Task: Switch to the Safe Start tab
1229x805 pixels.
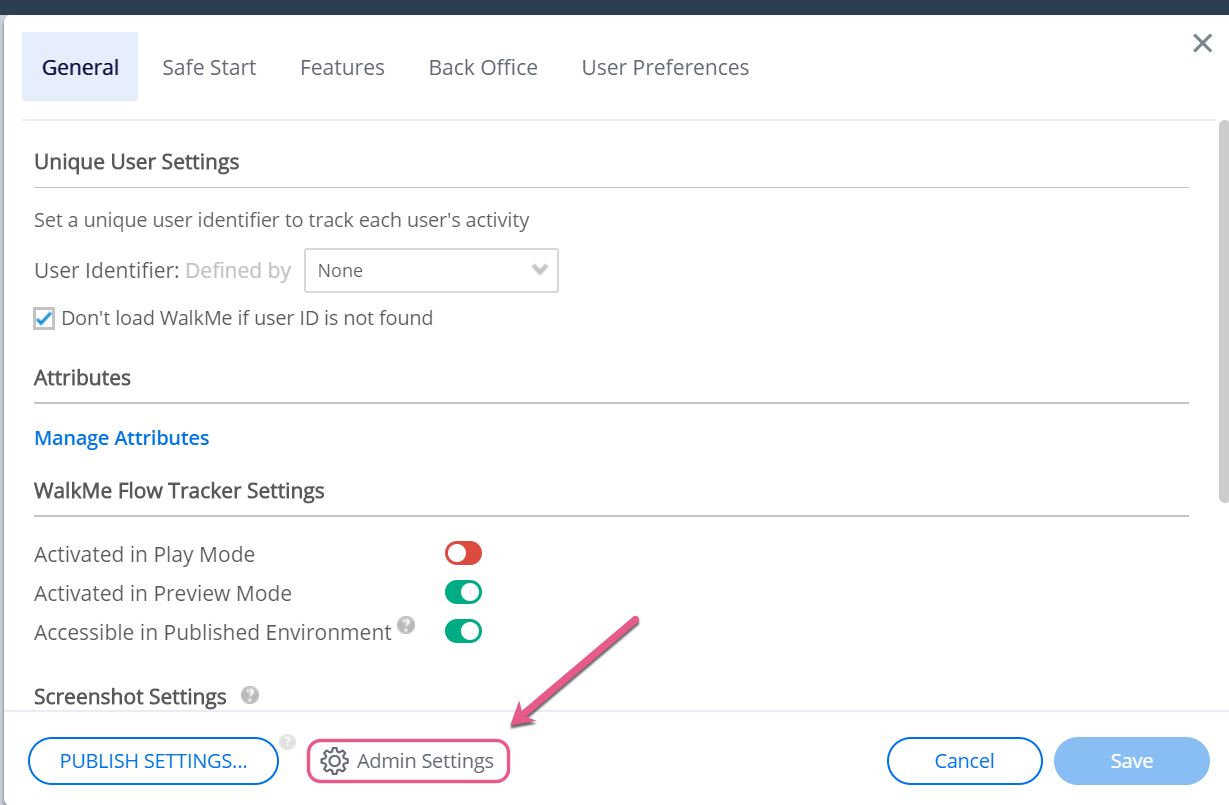Action: (x=209, y=67)
